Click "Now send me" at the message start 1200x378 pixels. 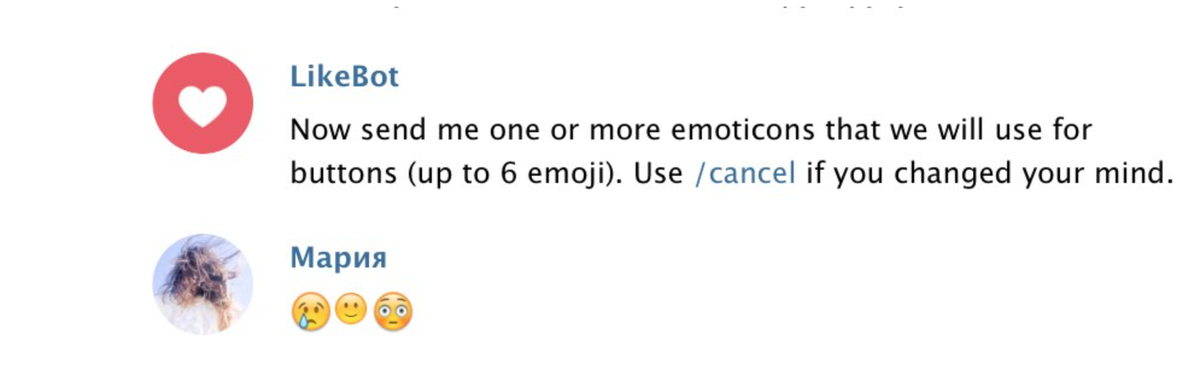click(374, 130)
